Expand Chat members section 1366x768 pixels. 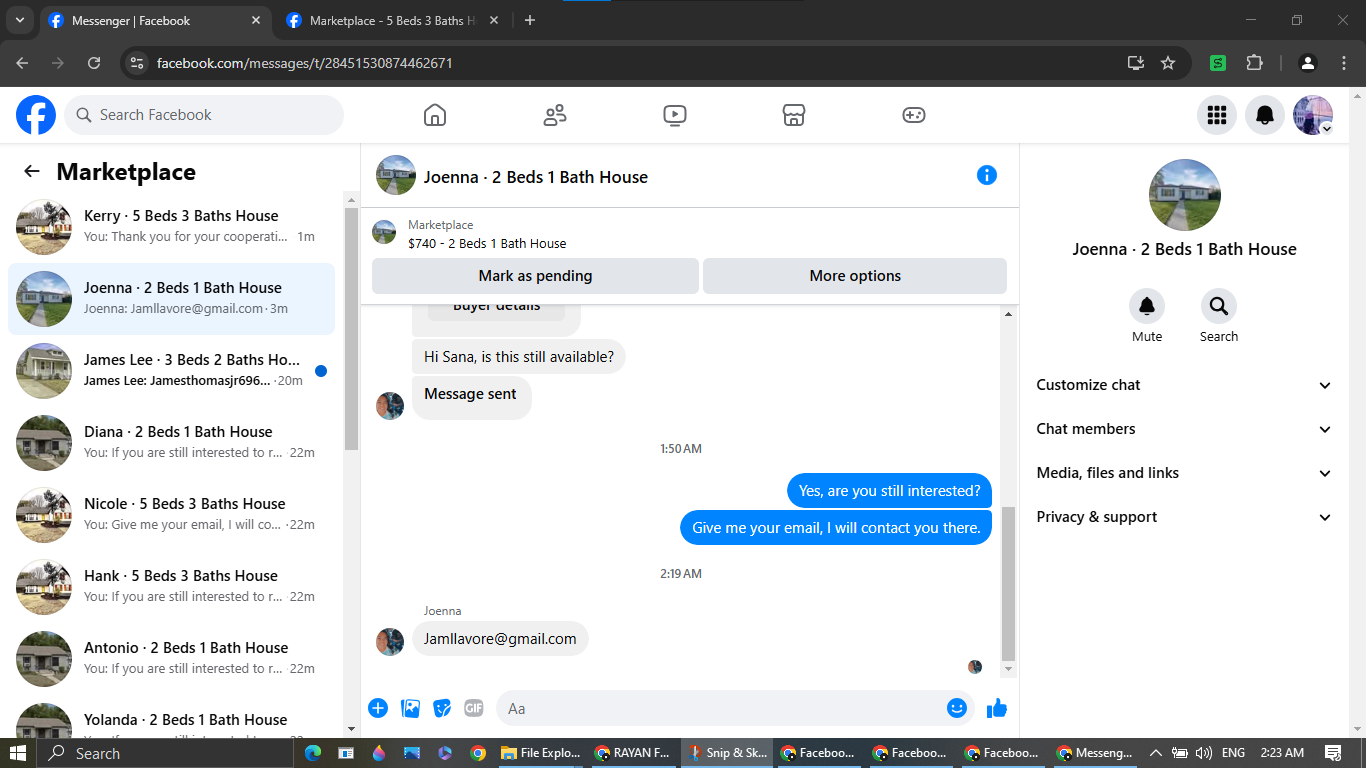(x=1184, y=429)
